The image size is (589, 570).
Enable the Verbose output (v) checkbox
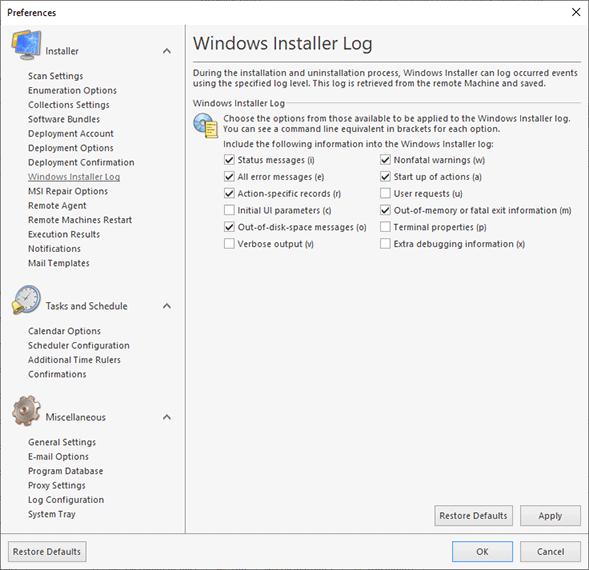click(229, 244)
